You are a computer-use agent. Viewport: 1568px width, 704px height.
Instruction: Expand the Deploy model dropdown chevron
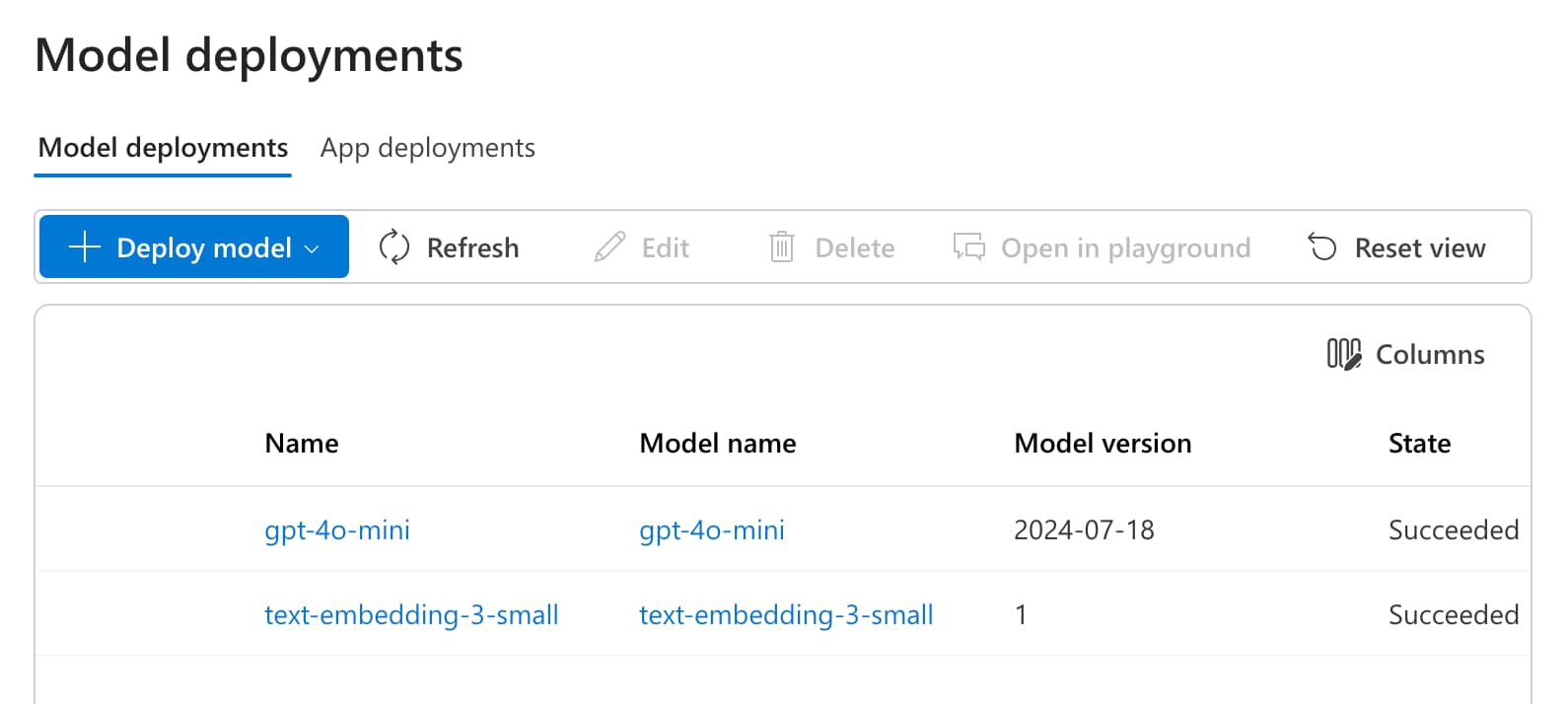tap(313, 249)
